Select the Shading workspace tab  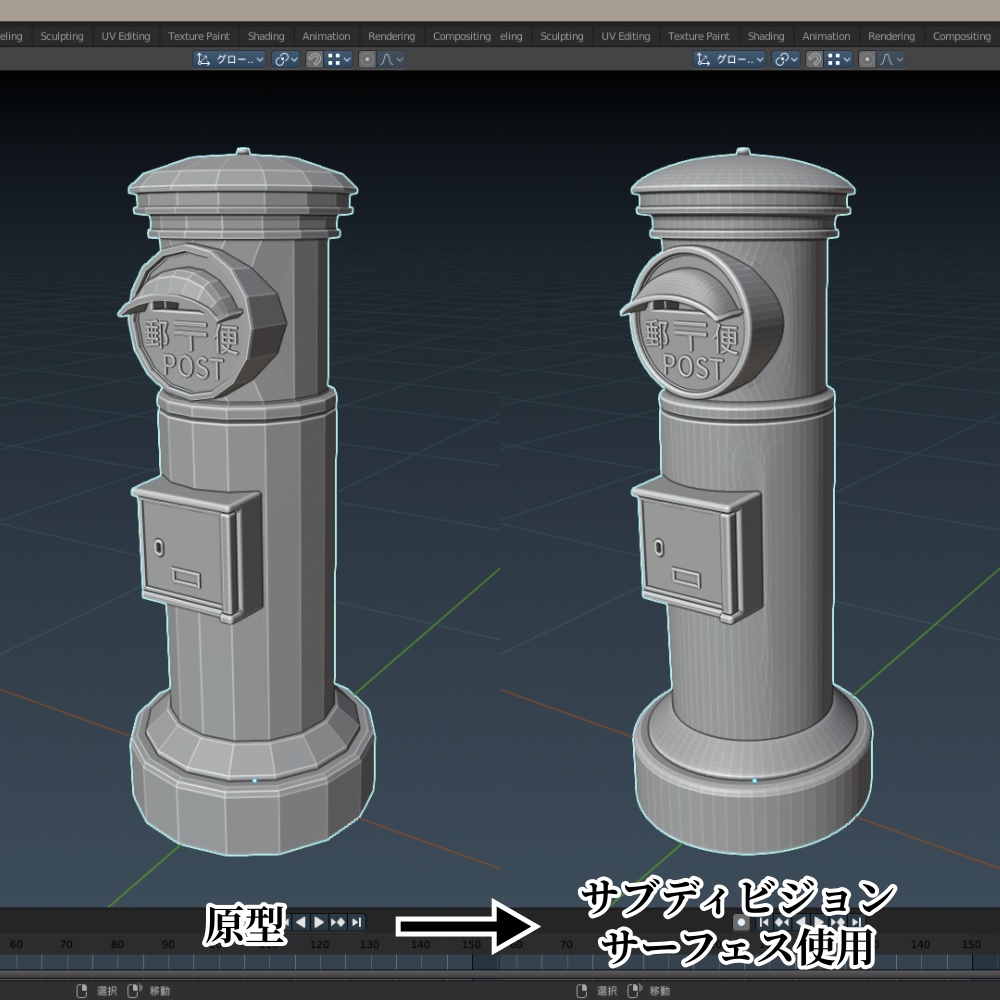click(266, 35)
